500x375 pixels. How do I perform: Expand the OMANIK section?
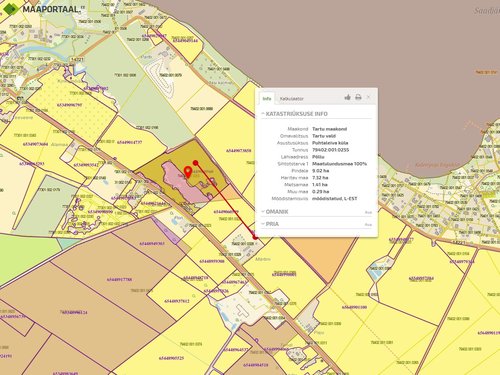coord(275,212)
